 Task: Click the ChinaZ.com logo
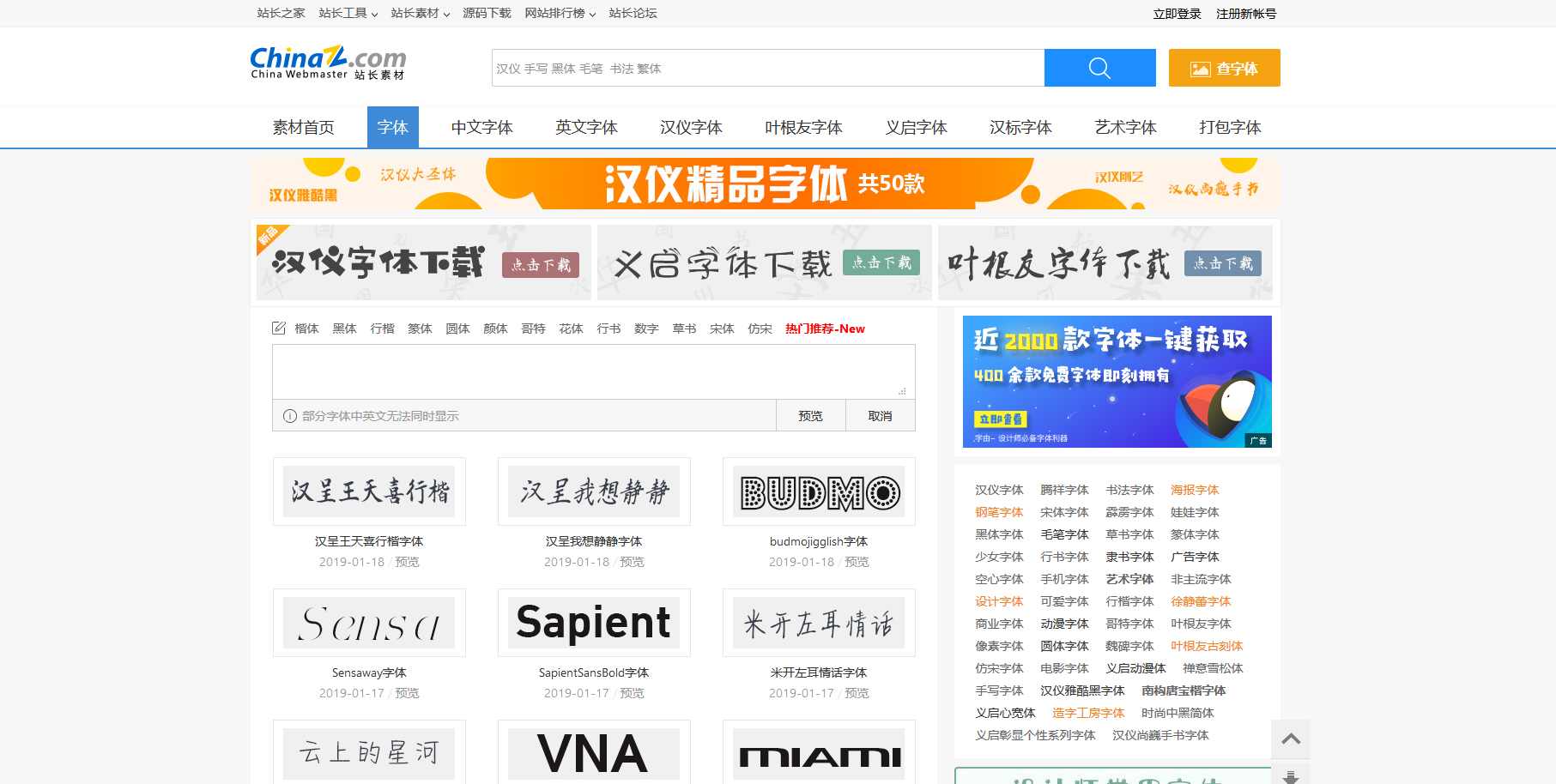328,63
